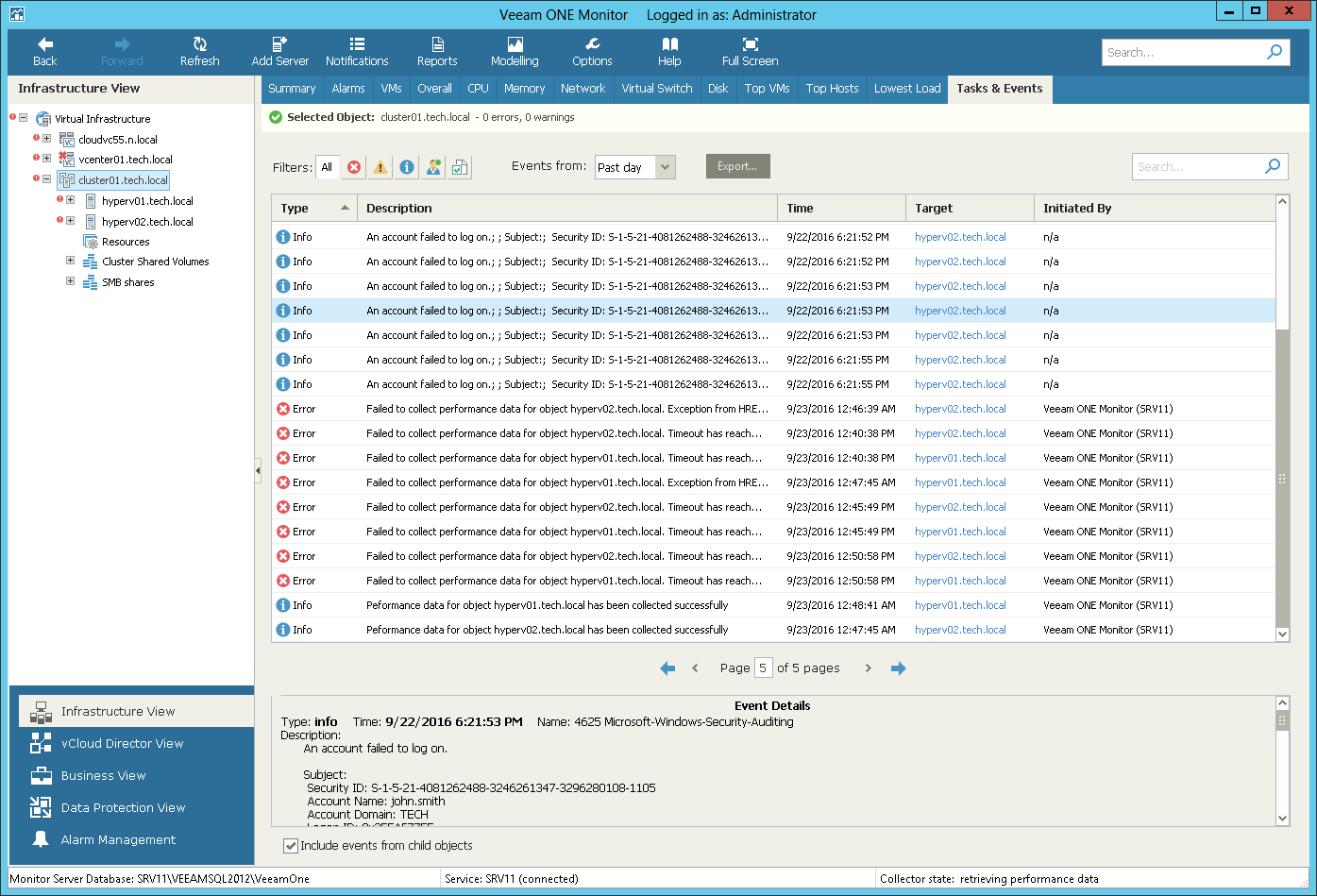Filter events by user actions icon
Image resolution: width=1317 pixels, height=896 pixels.
pyautogui.click(x=433, y=167)
